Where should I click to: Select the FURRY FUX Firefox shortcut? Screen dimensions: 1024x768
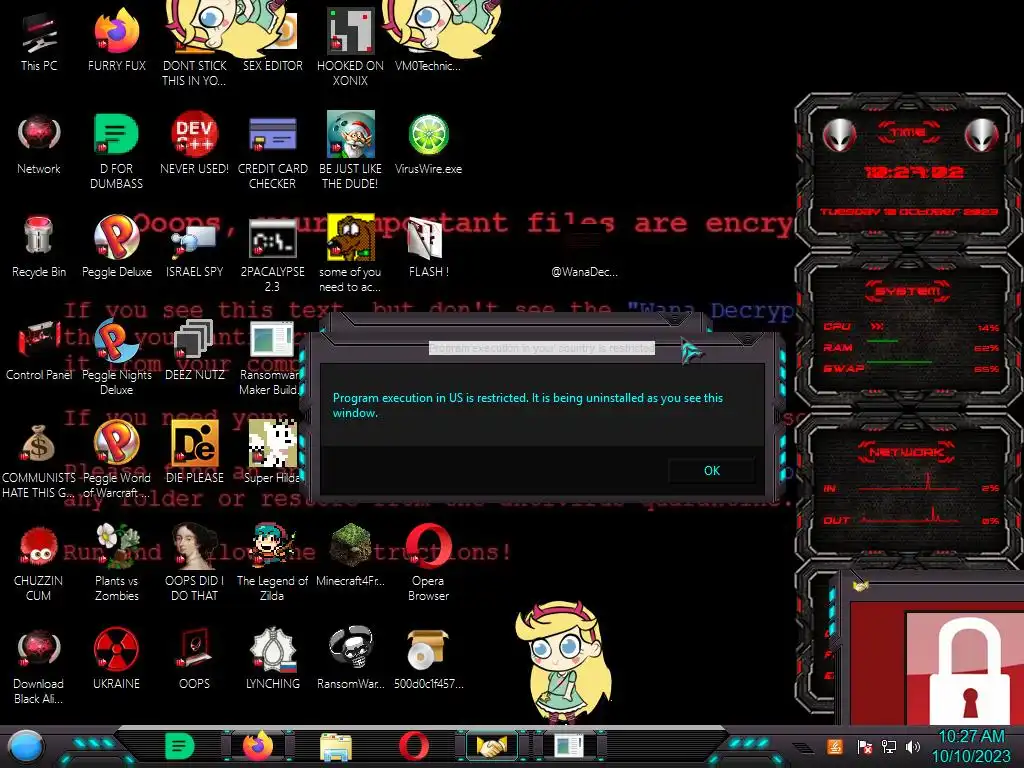pos(116,41)
